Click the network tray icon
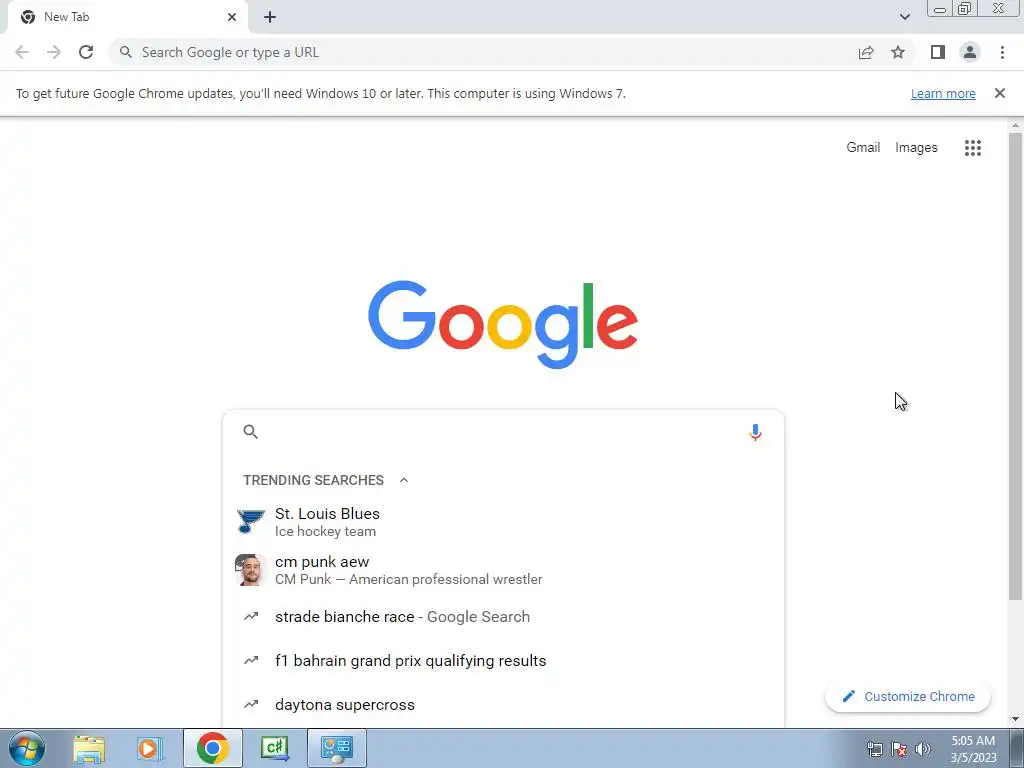1024x768 pixels. pos(874,749)
